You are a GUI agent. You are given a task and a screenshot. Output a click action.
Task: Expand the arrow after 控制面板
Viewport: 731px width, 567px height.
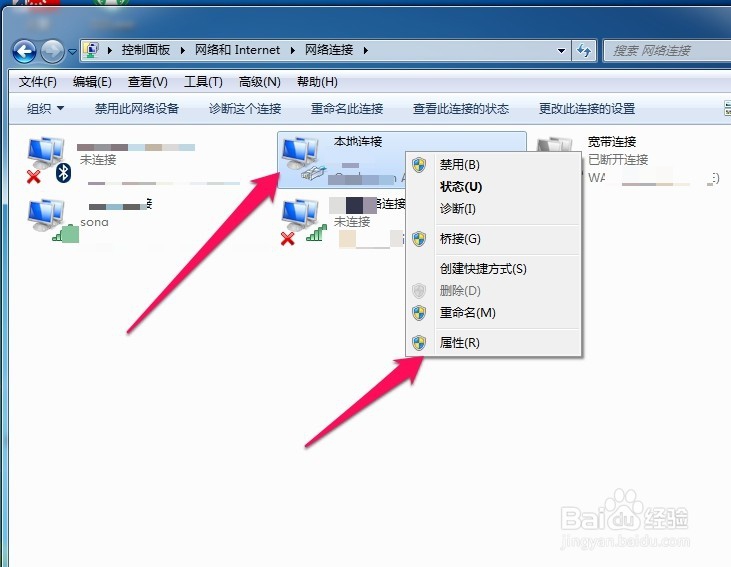[182, 50]
